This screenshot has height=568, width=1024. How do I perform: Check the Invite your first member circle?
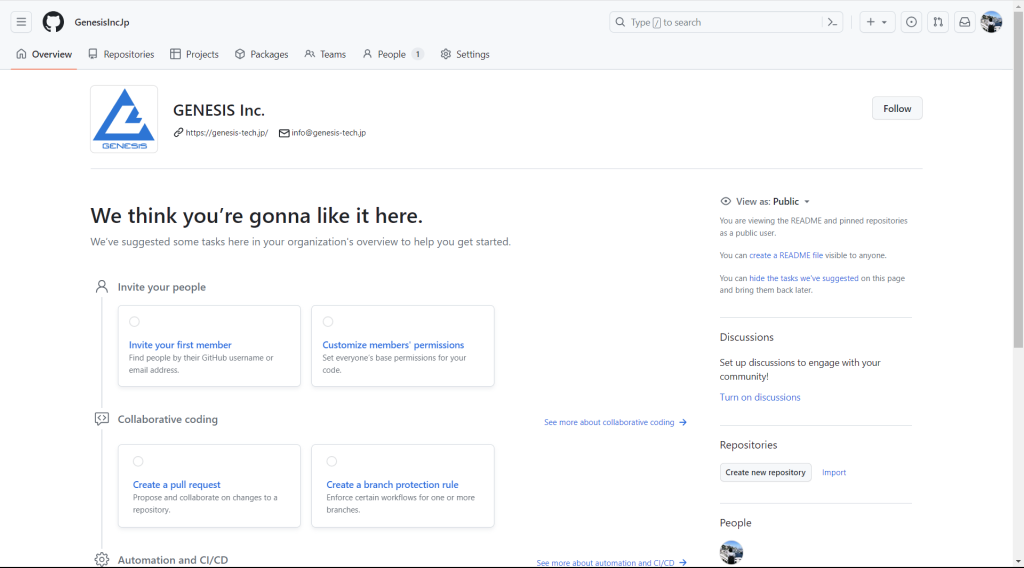[x=134, y=322]
